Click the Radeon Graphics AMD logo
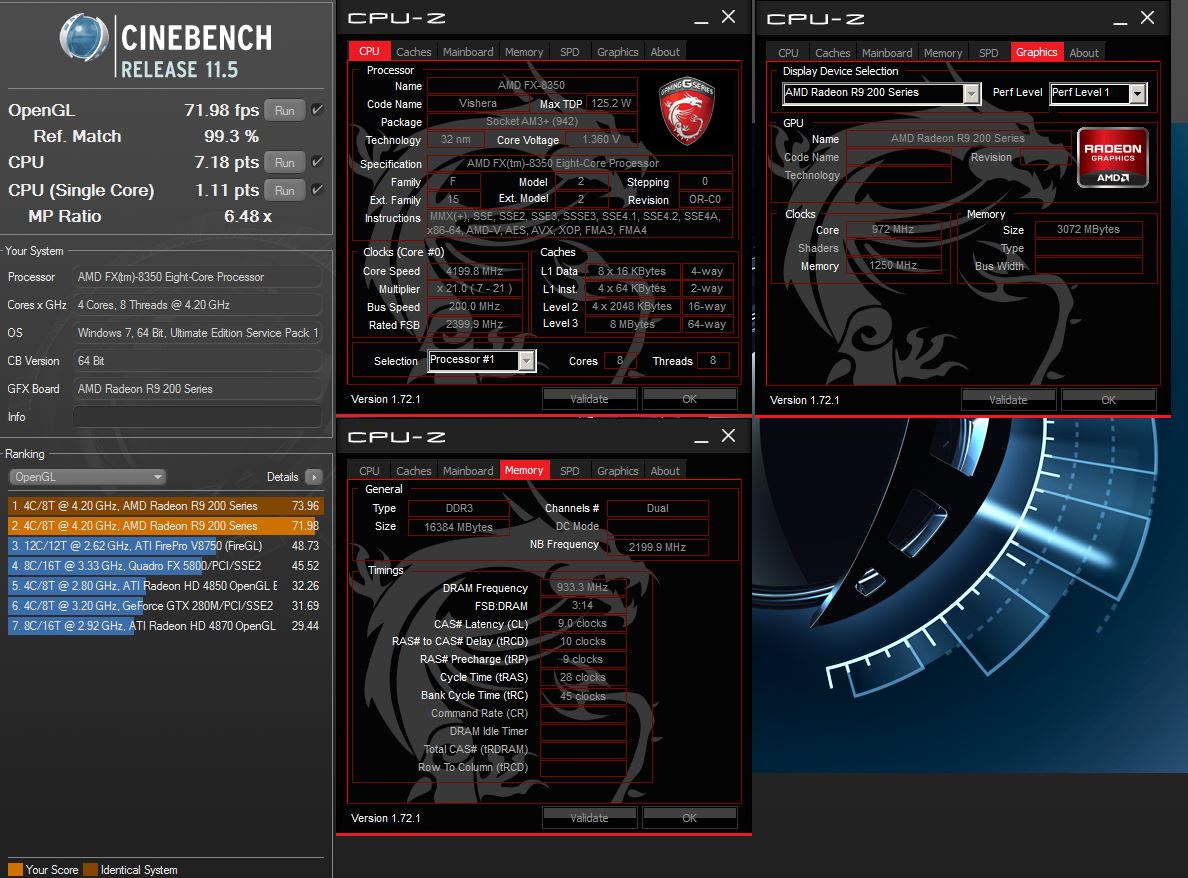1188x878 pixels. tap(1112, 158)
